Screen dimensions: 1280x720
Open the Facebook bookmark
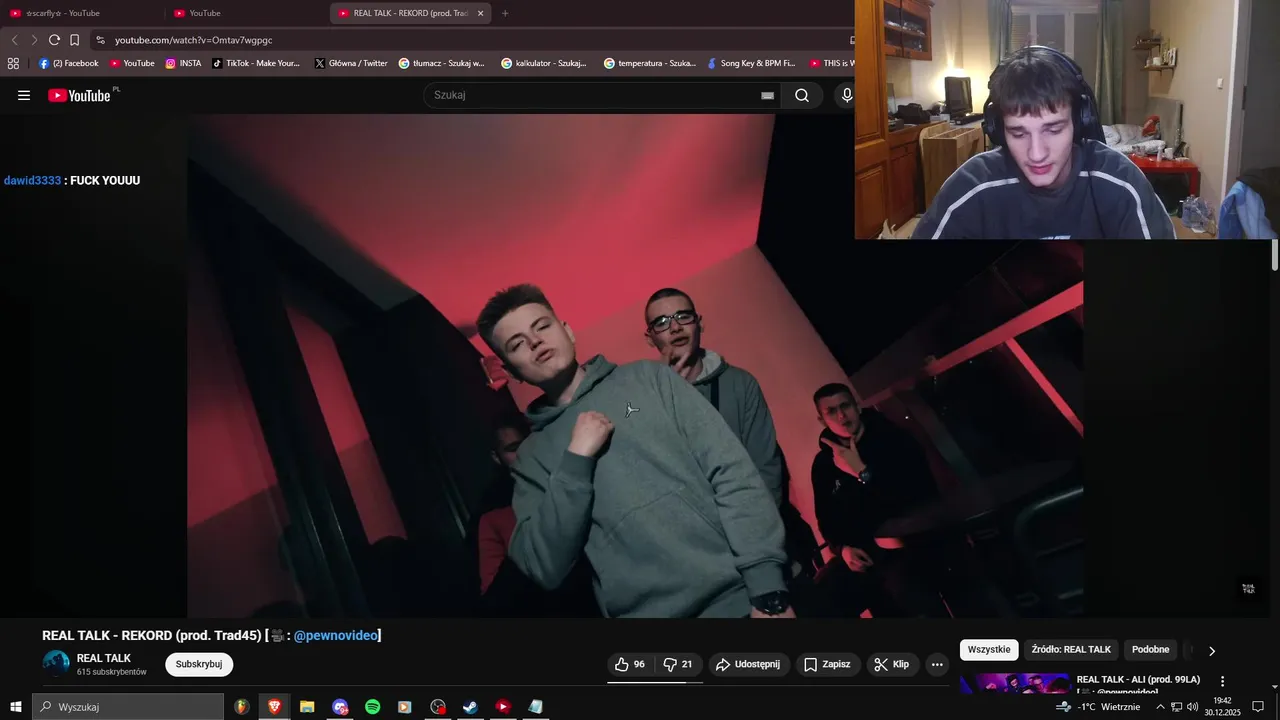point(69,63)
